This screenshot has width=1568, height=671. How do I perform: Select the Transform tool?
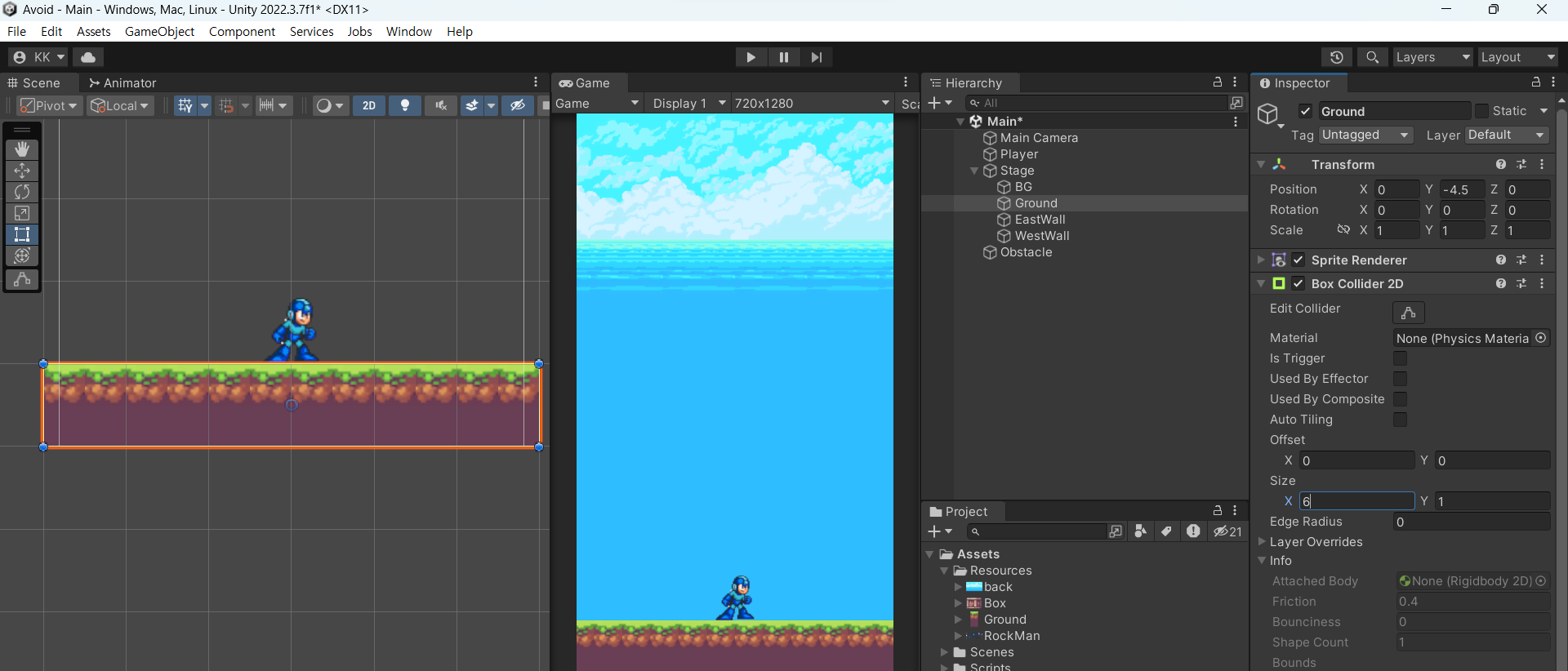22,256
